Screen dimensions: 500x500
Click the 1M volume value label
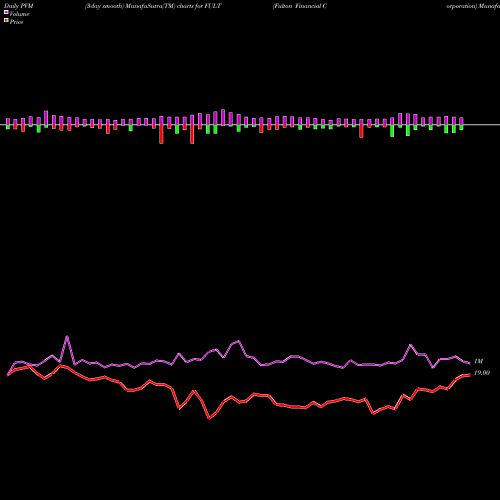click(x=478, y=361)
